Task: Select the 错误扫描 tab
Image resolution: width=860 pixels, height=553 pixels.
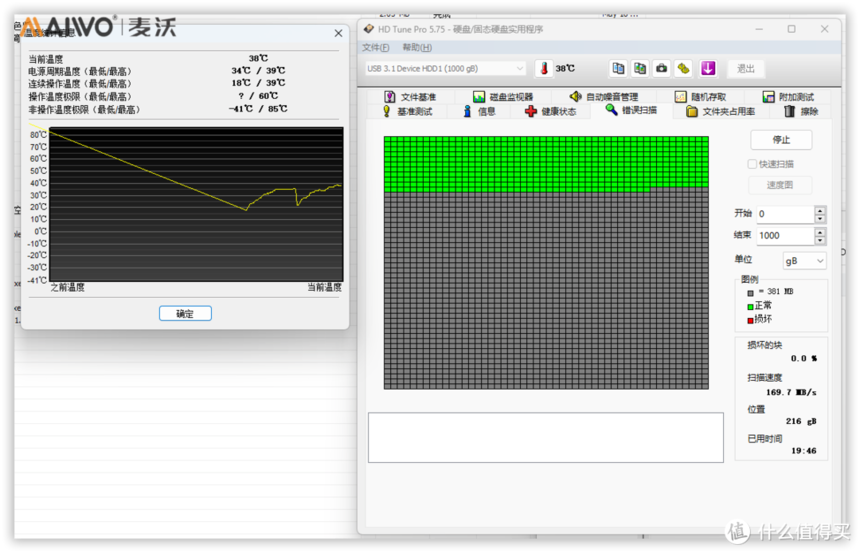Action: click(x=631, y=110)
